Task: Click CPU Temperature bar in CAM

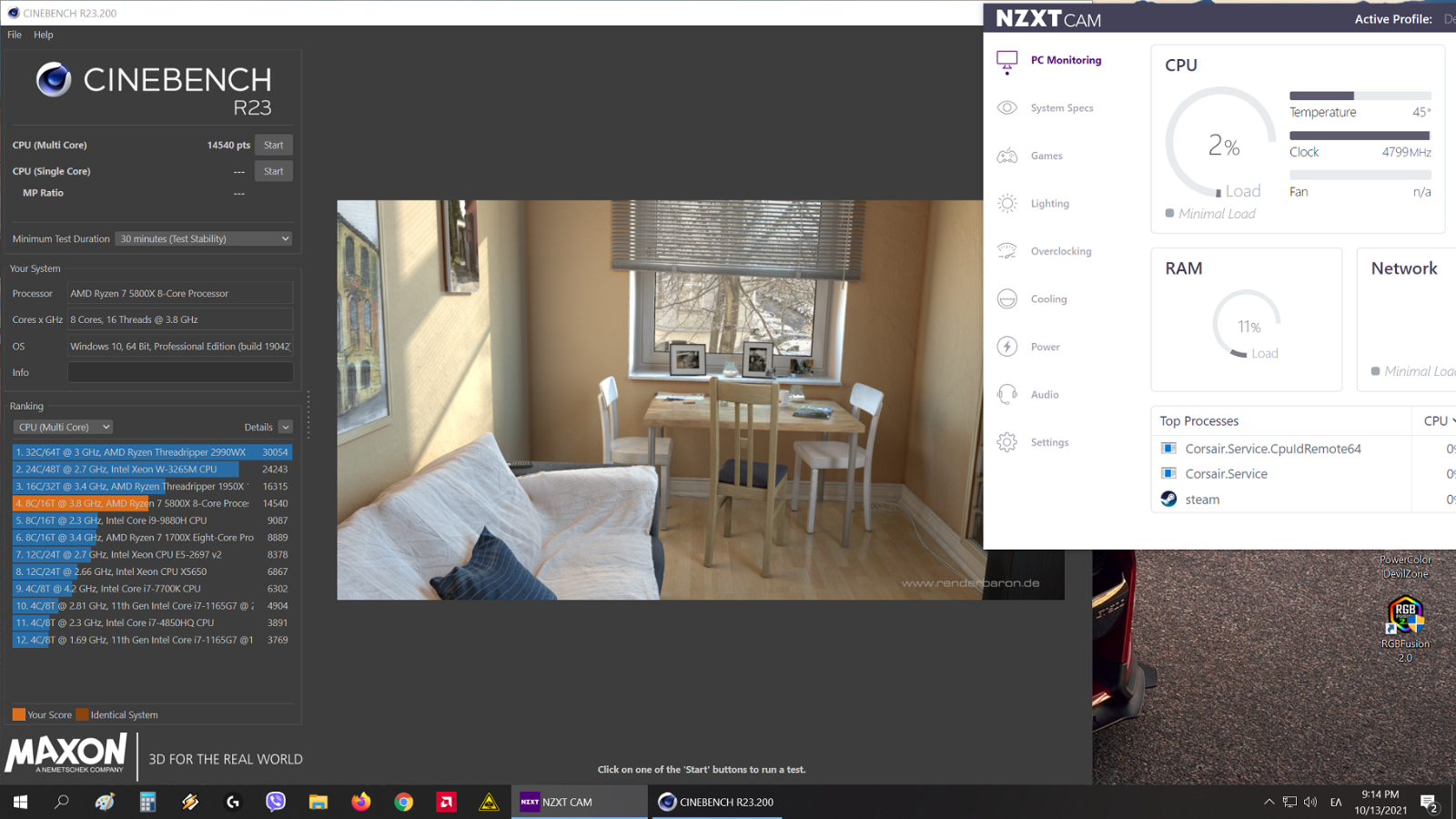Action: click(x=1360, y=96)
